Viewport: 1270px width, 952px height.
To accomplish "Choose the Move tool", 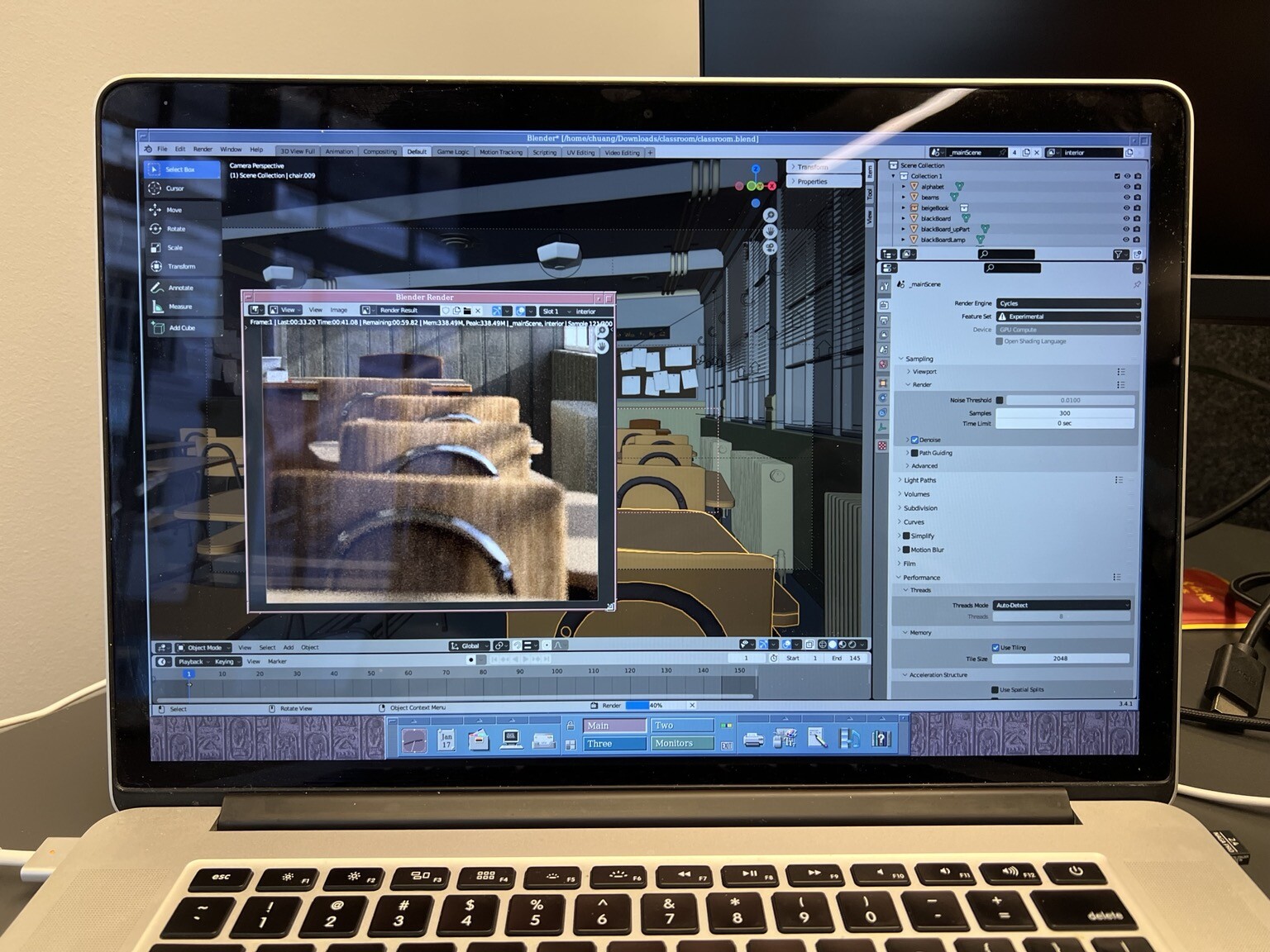I will [x=182, y=210].
